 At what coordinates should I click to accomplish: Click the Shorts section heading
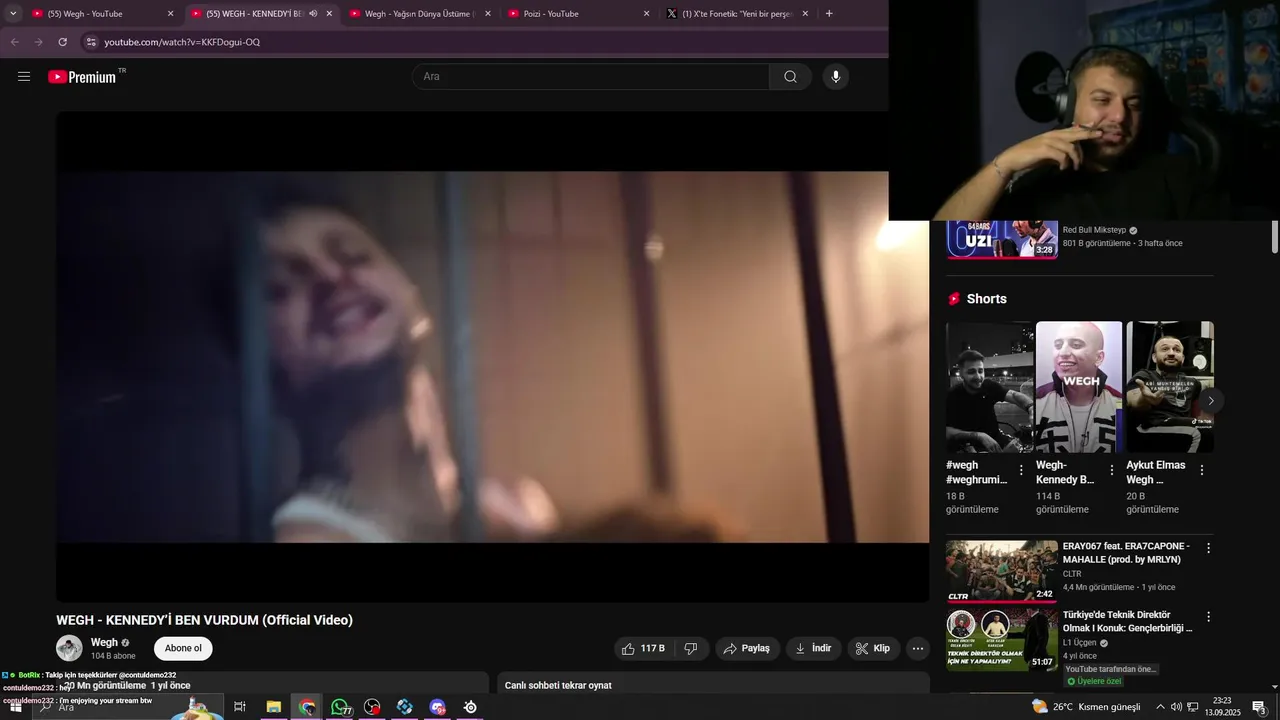(987, 299)
